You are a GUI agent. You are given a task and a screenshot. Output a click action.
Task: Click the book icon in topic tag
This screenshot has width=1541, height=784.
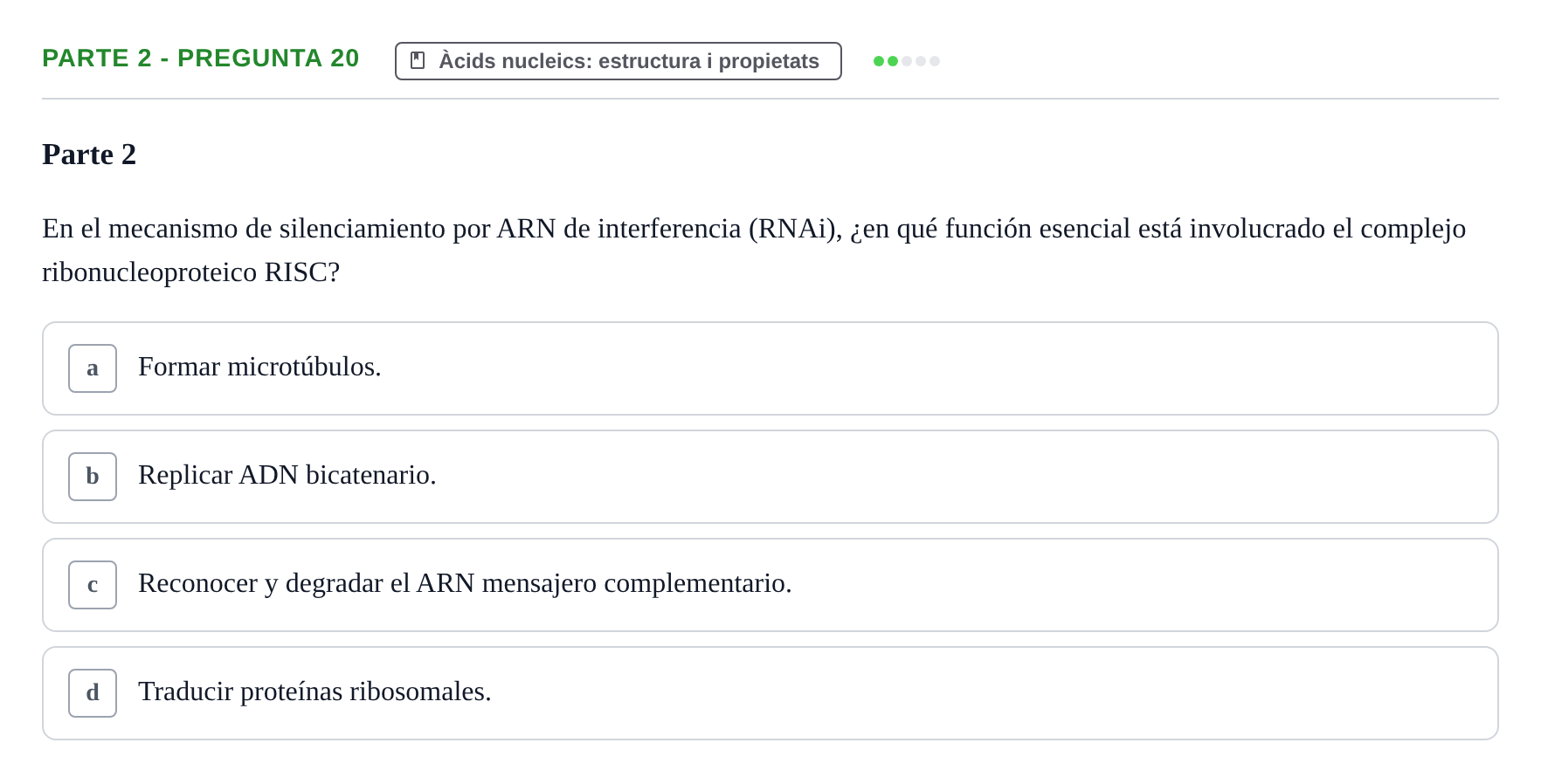pyautogui.click(x=418, y=61)
